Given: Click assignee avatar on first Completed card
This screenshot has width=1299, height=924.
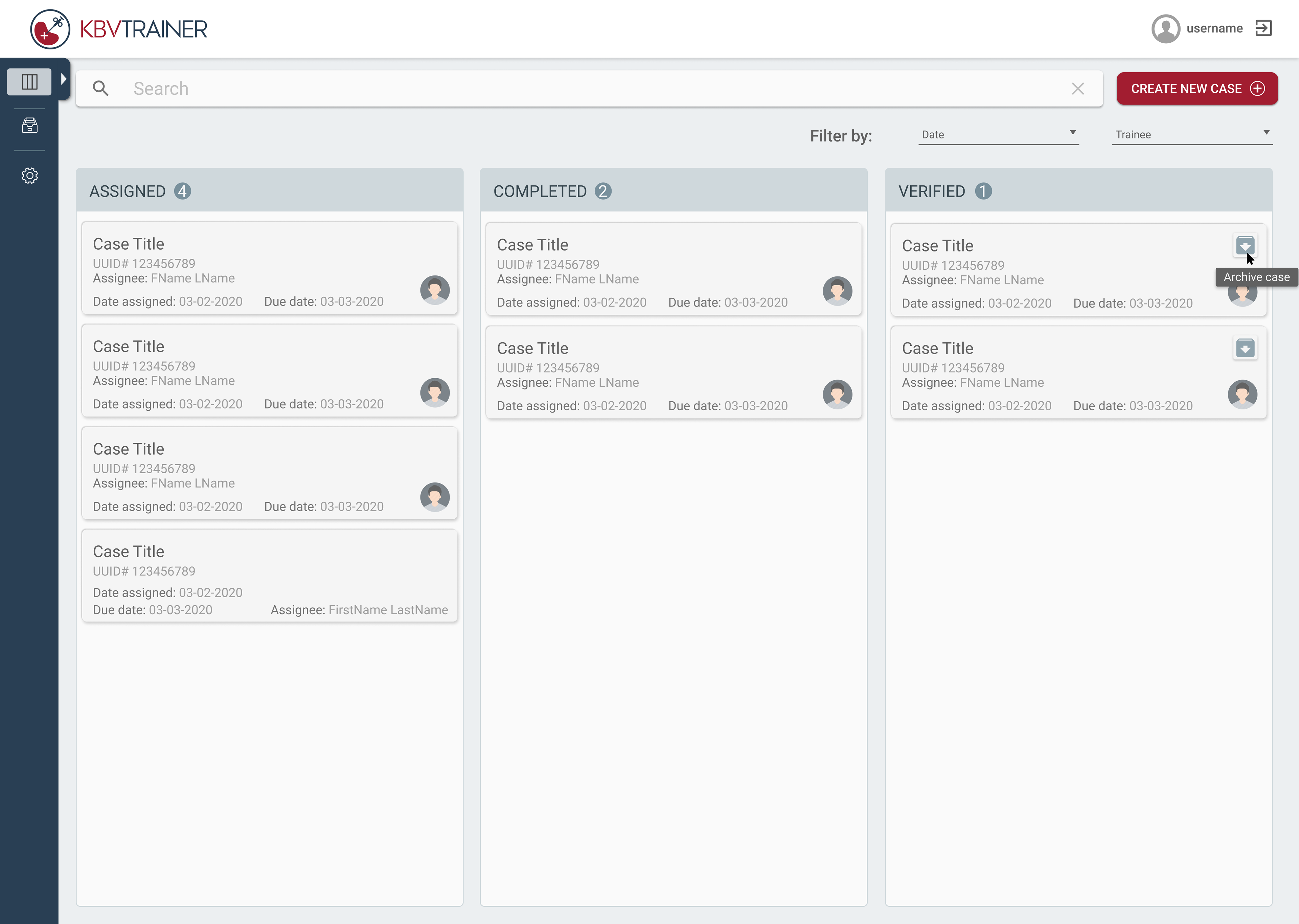Looking at the screenshot, I should click(x=837, y=291).
